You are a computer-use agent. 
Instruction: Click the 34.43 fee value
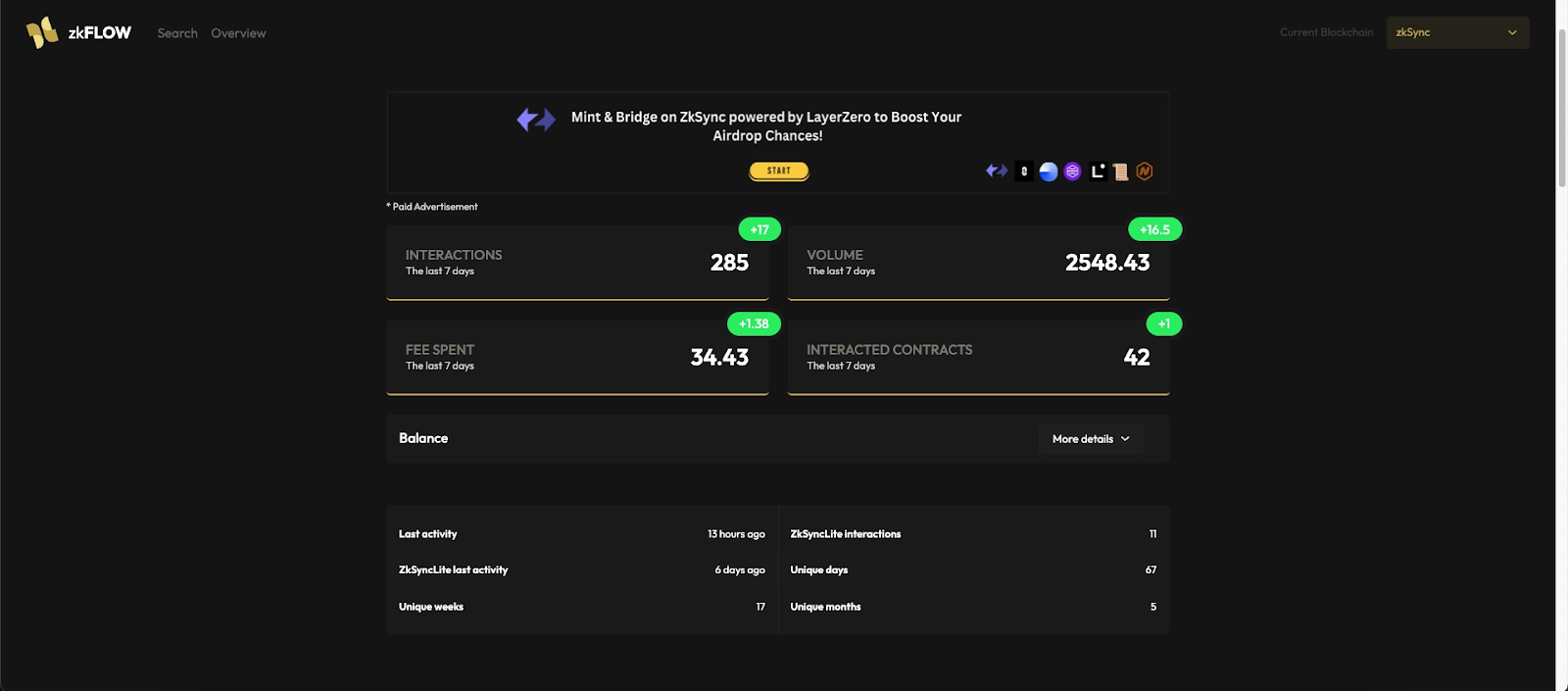click(x=719, y=358)
